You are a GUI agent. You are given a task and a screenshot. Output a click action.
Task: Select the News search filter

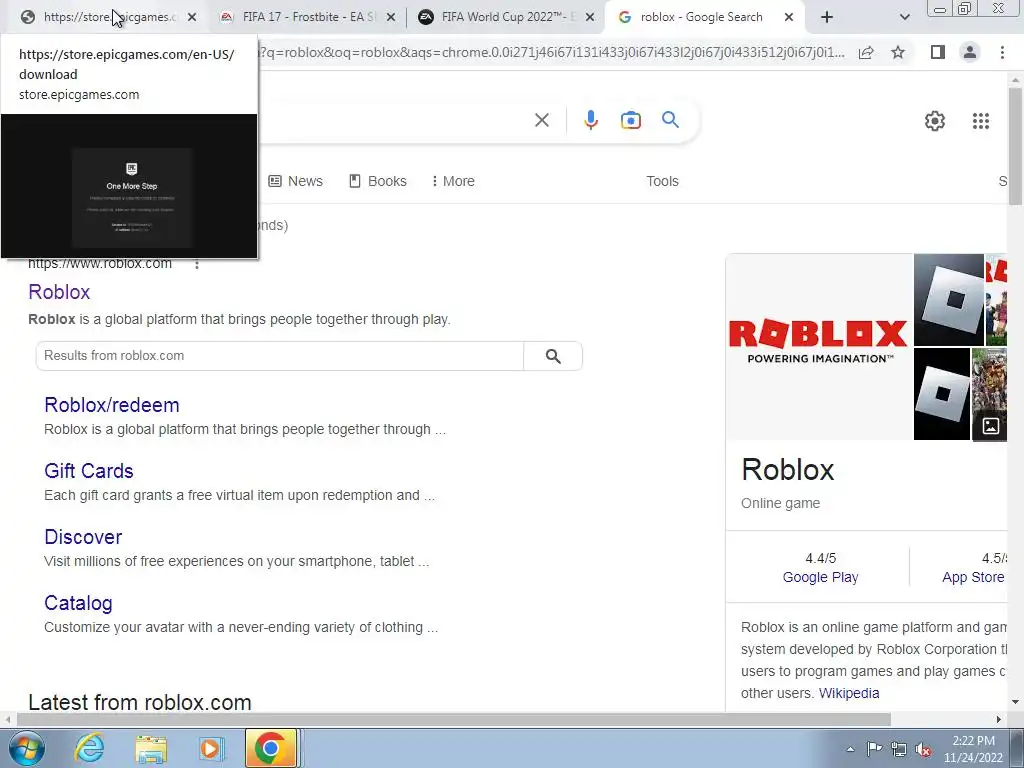pyautogui.click(x=296, y=181)
